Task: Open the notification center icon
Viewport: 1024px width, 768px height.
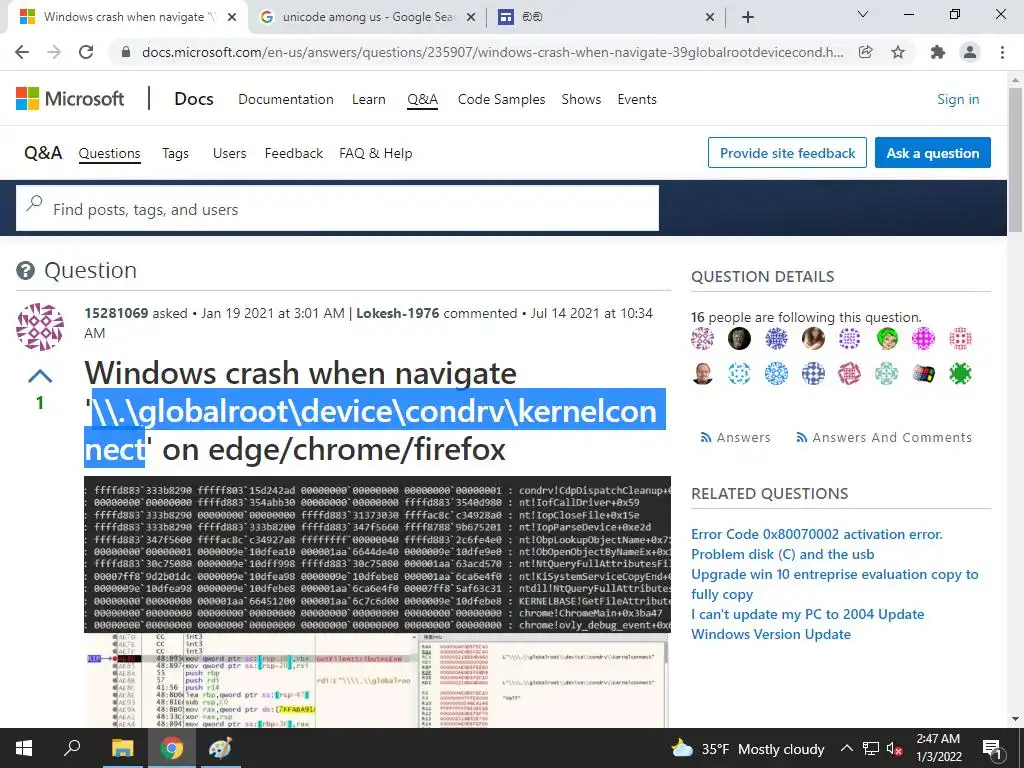Action: point(993,748)
